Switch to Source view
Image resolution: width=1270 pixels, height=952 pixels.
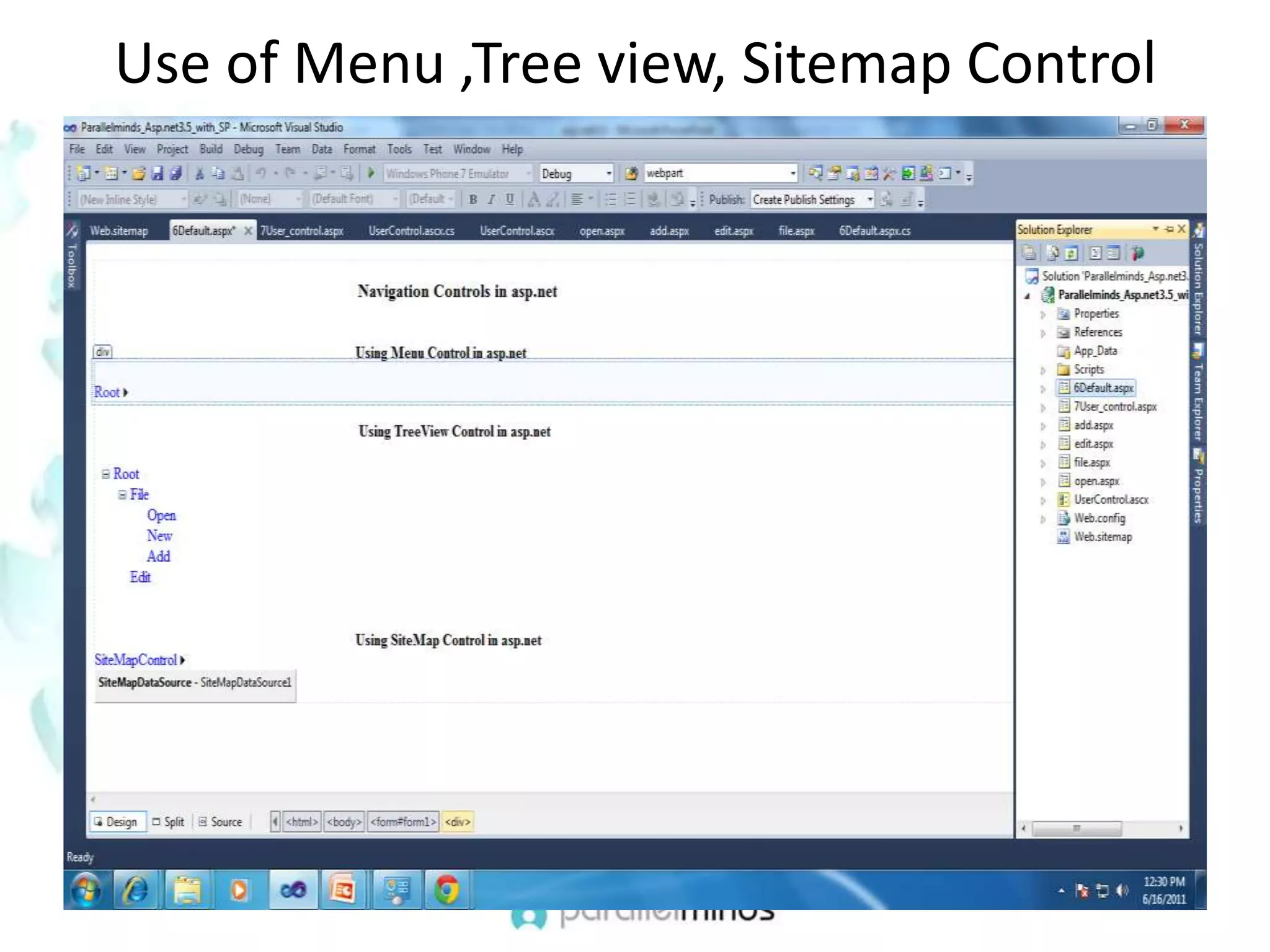click(x=220, y=822)
